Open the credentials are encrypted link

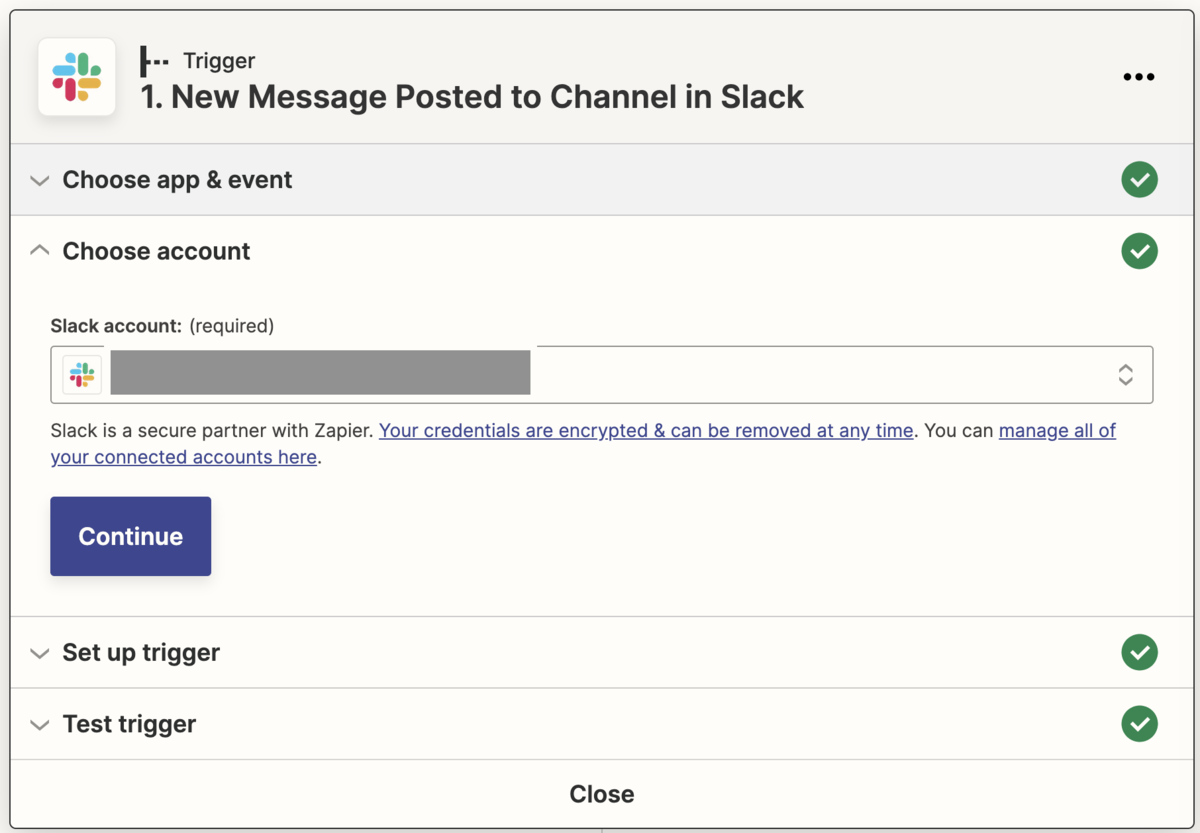pyautogui.click(x=646, y=431)
